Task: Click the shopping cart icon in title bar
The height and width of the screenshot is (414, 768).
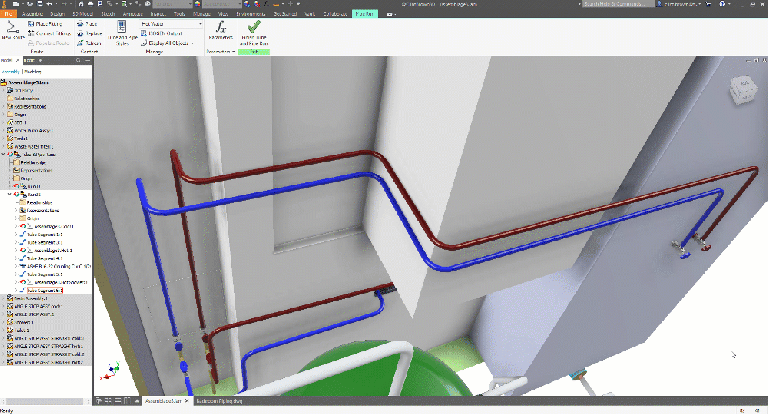Action: [709, 4]
